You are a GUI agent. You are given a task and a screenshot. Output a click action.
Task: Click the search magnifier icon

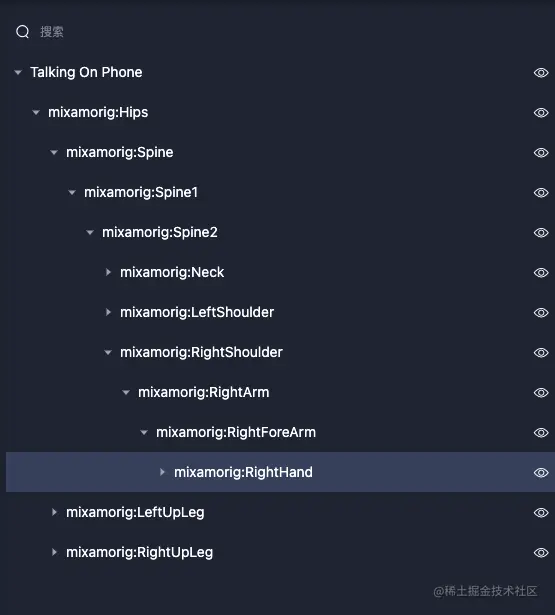[x=23, y=32]
